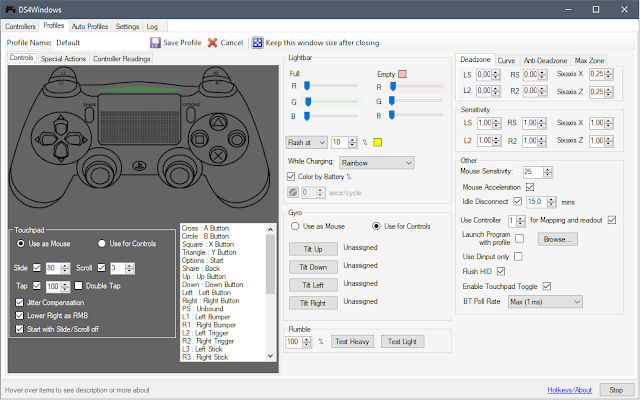Click the L2 trigger on controller image
The image size is (640, 400).
click(64, 73)
